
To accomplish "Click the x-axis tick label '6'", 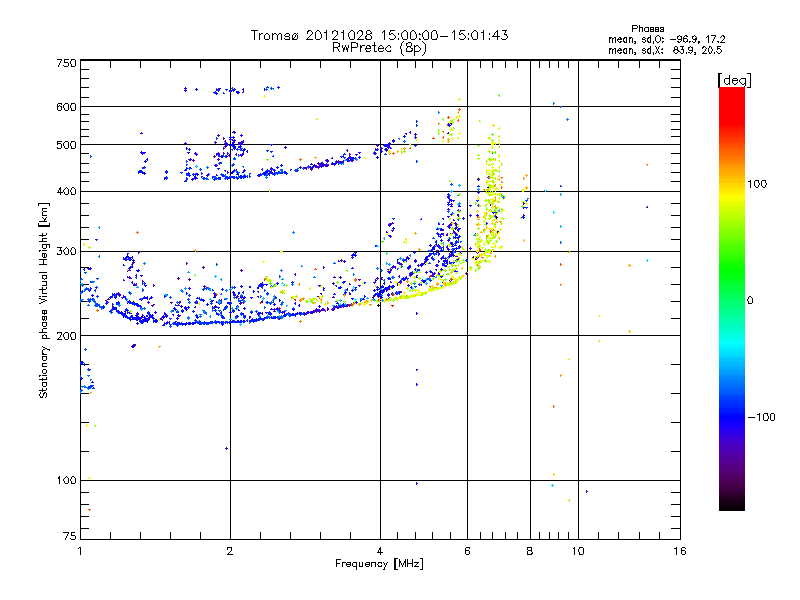I will click(467, 551).
